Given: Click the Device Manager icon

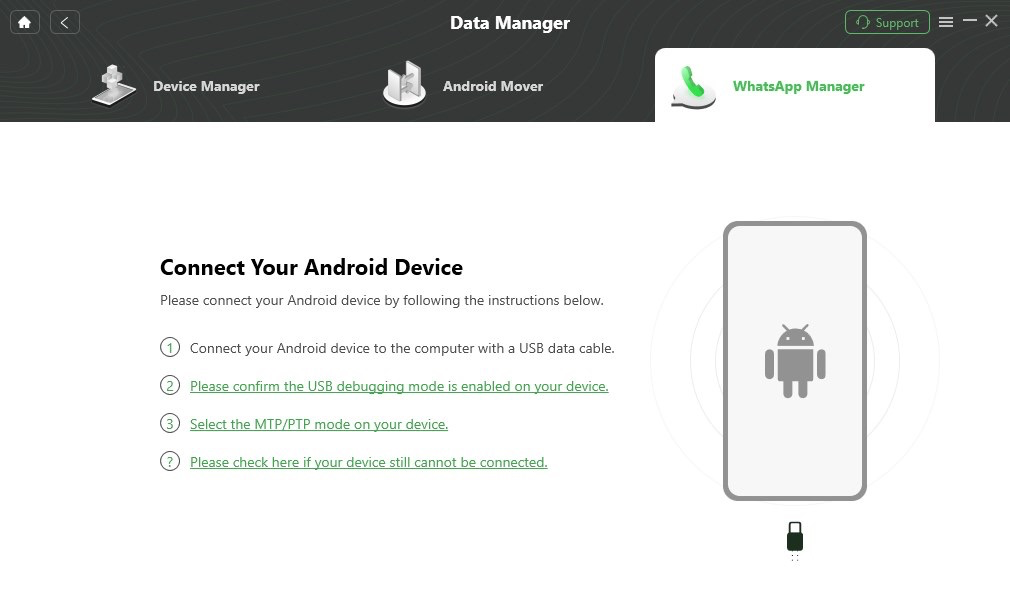Looking at the screenshot, I should 113,85.
